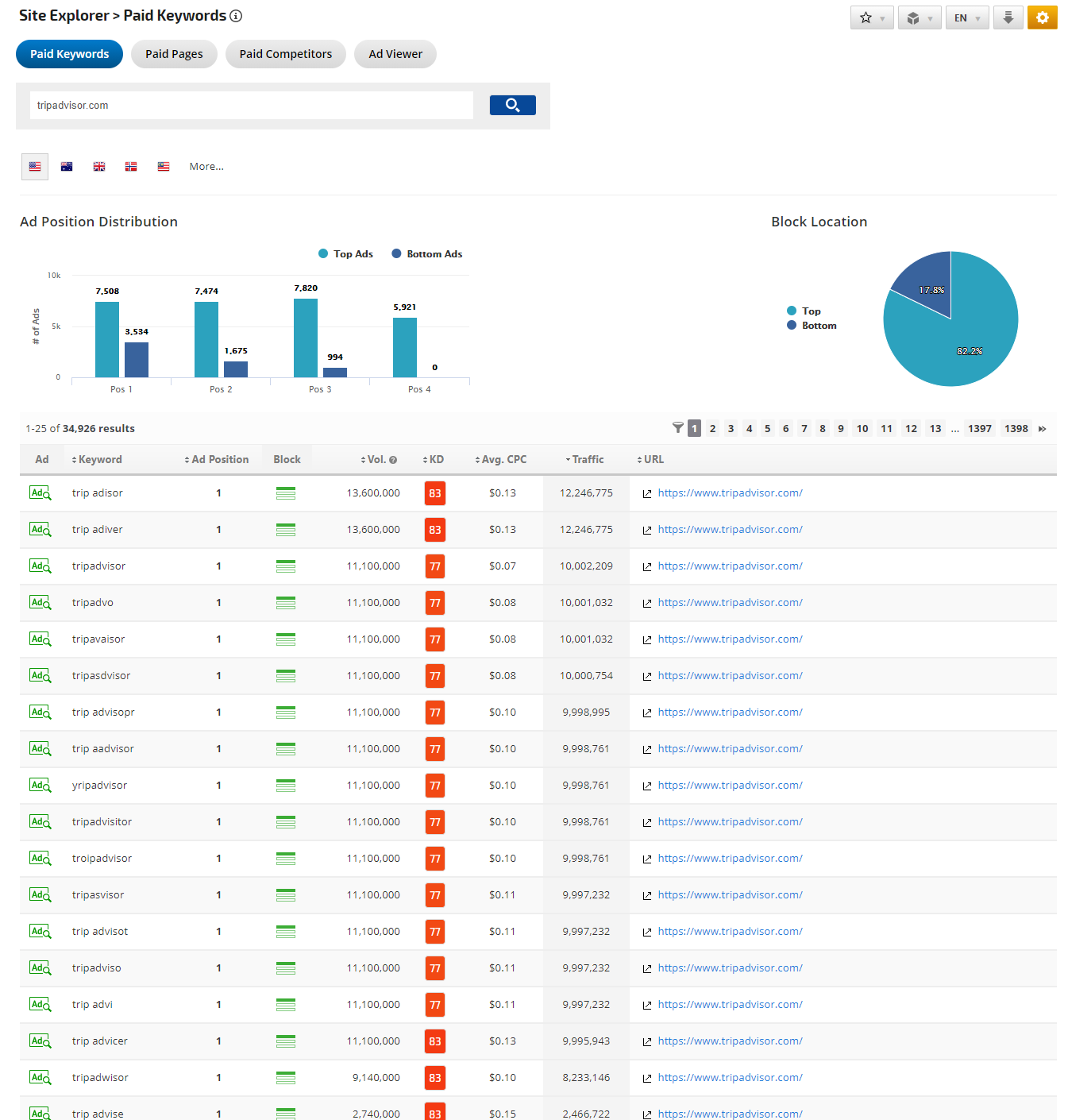Open ad preview for 'trip adisor' keyword

tap(40, 493)
